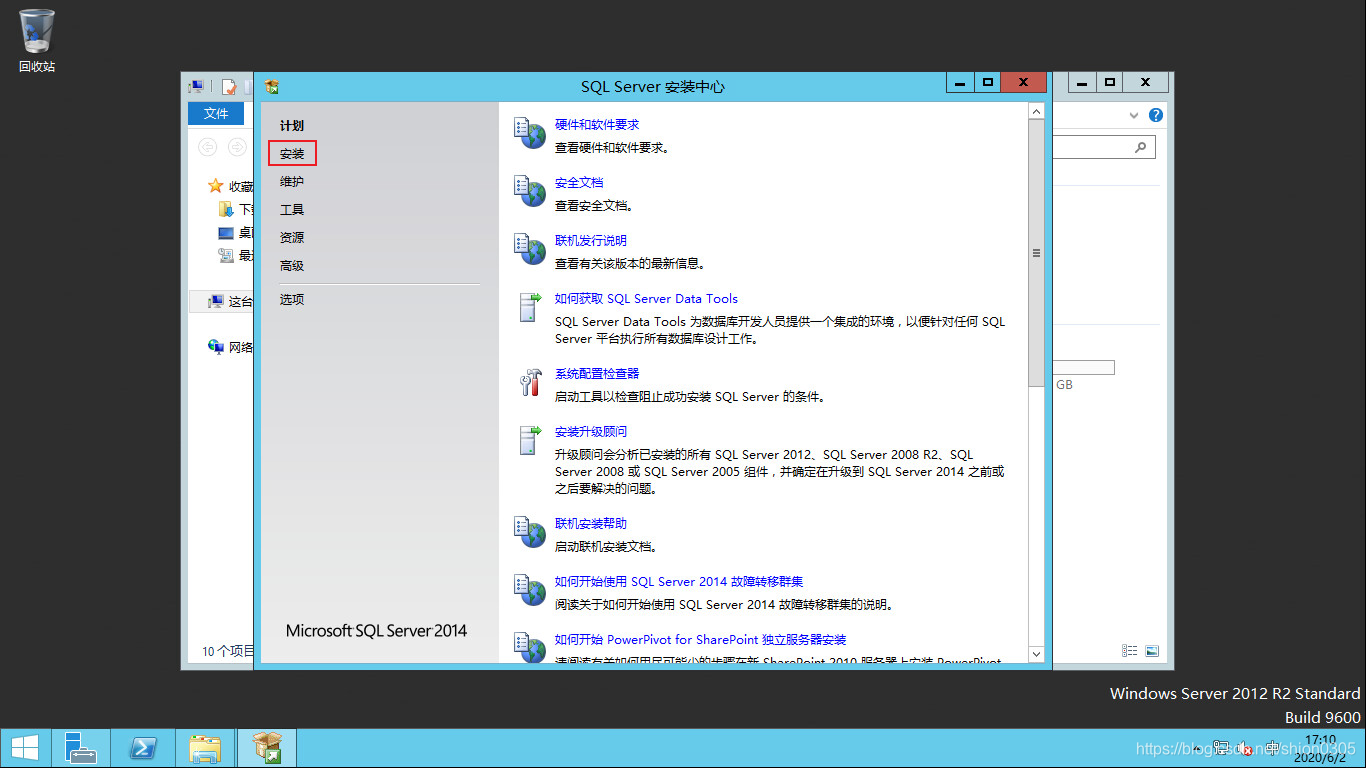Select 选项 in the left sidebar
Screen dimensions: 1366x768
click(x=292, y=300)
